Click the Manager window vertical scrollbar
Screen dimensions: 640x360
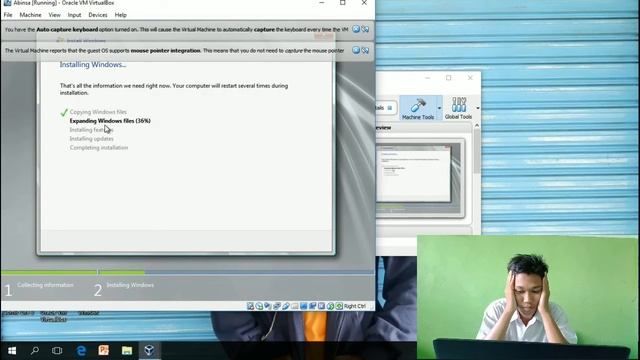pyautogui.click(x=477, y=151)
